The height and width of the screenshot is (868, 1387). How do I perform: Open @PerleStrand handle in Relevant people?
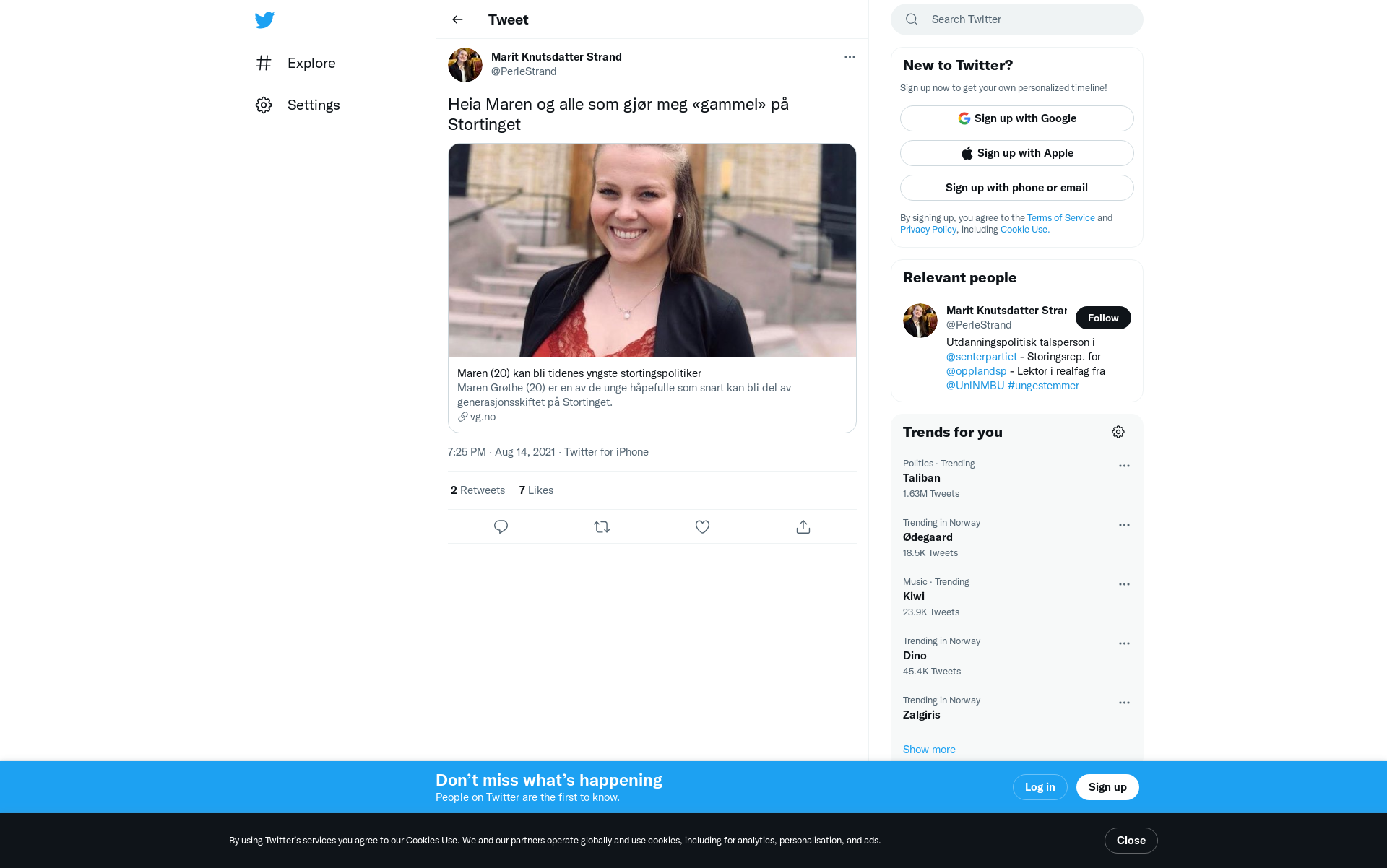click(x=979, y=325)
